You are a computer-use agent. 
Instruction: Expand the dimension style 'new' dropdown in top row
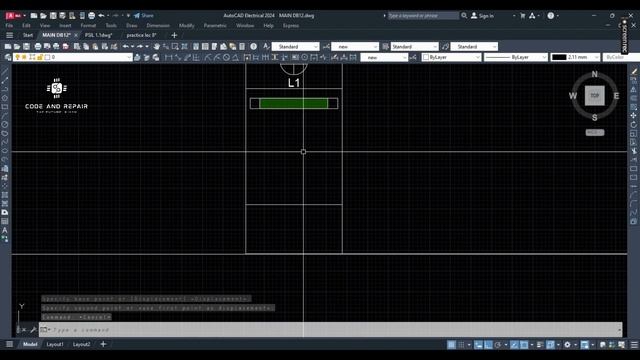click(375, 47)
